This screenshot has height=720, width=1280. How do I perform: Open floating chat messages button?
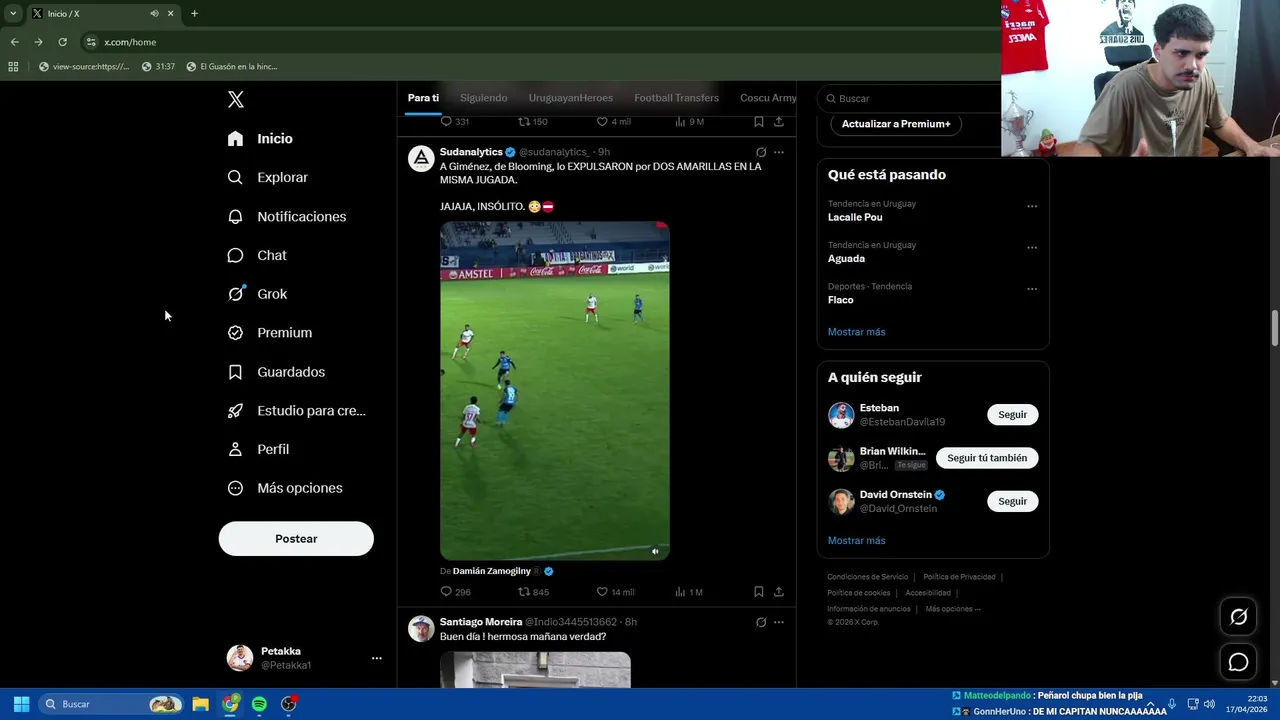[1238, 662]
